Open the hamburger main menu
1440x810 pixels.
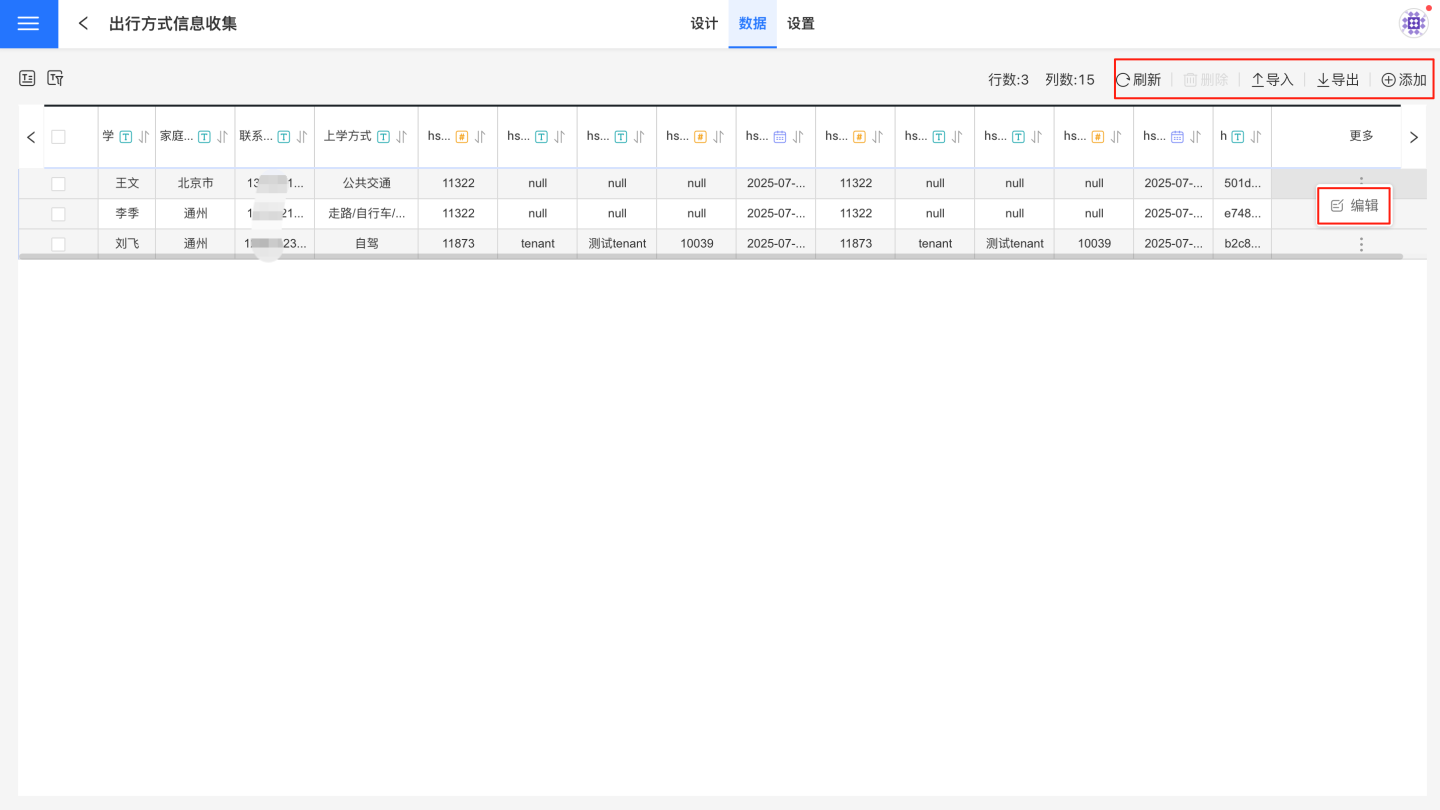[28, 24]
